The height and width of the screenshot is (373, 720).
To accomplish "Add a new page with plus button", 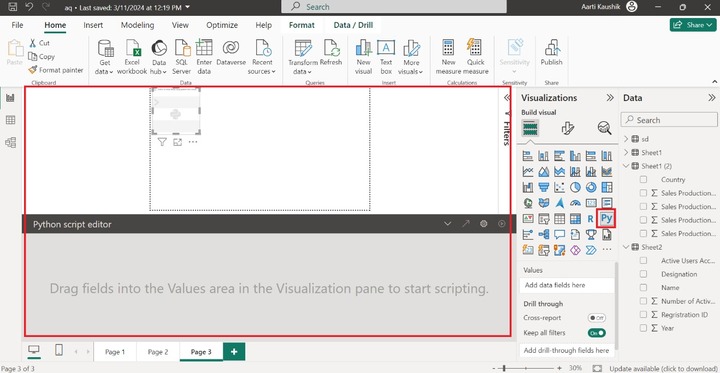I will click(234, 352).
